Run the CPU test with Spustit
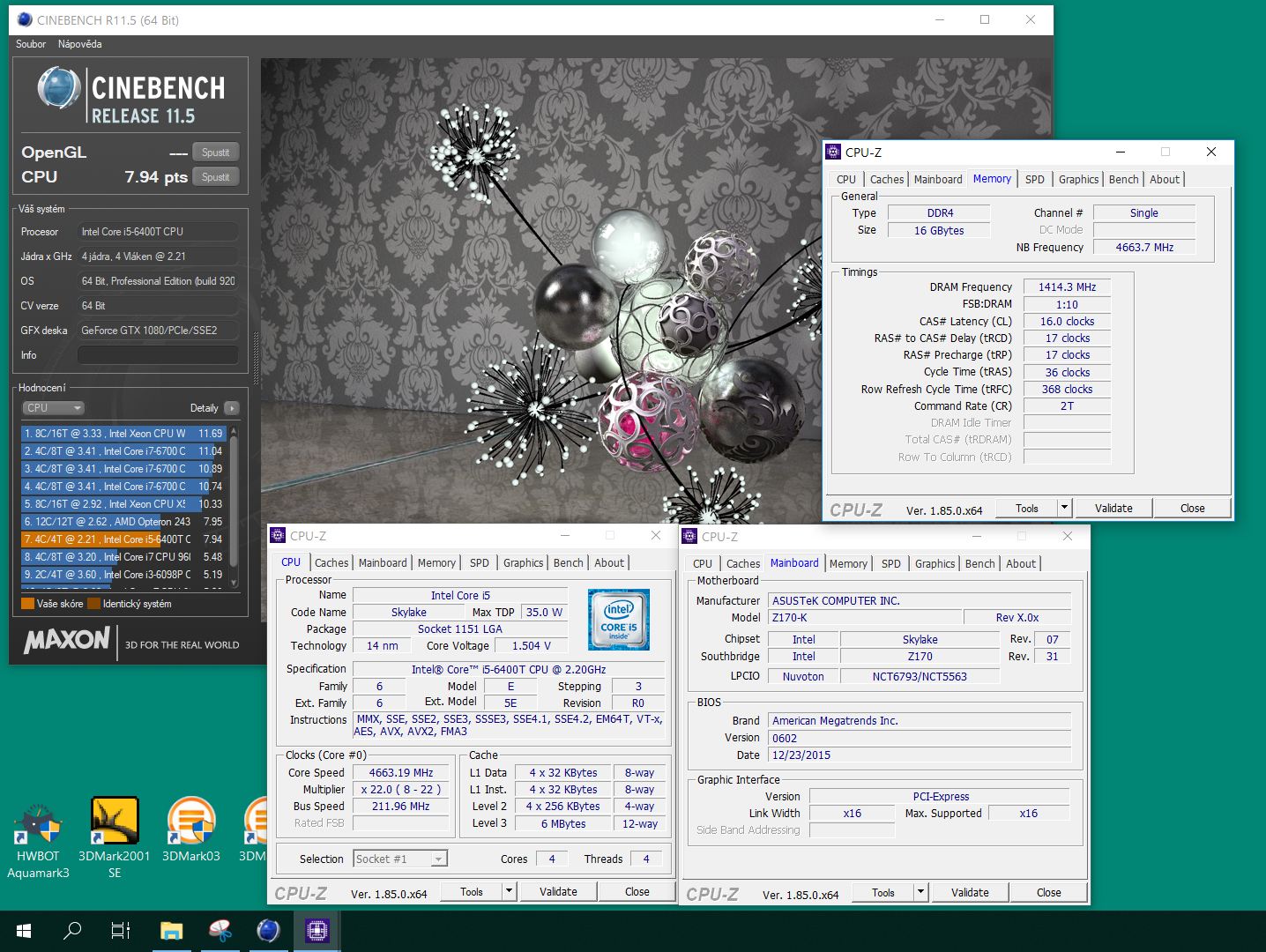1266x952 pixels. (216, 177)
